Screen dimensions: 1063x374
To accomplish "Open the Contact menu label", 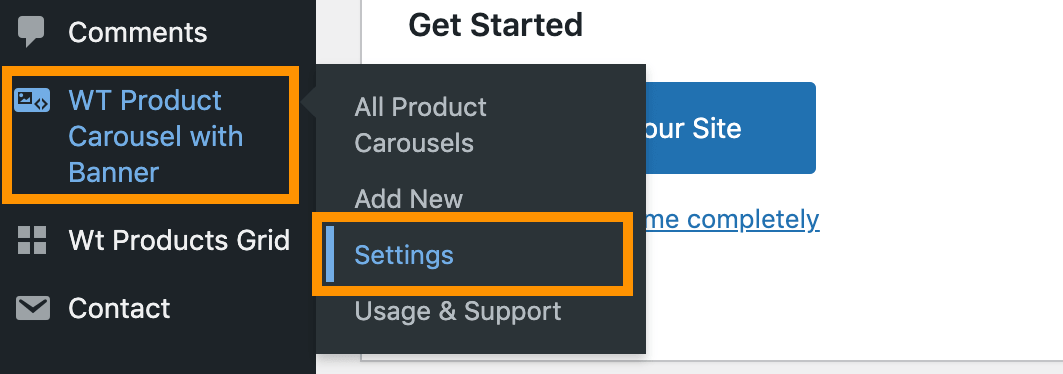I will click(x=119, y=309).
